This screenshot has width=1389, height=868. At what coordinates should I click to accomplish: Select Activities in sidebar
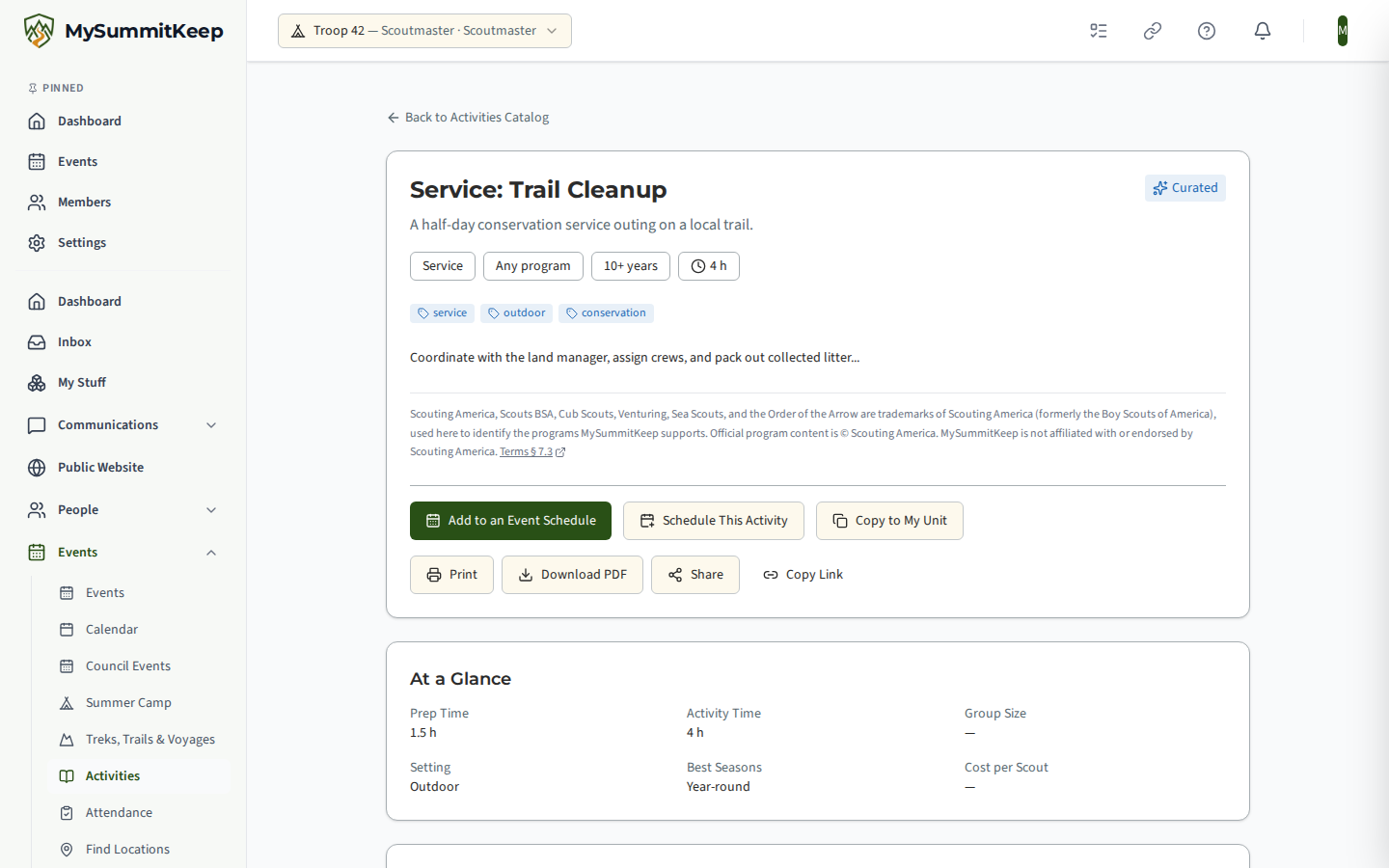click(139, 776)
